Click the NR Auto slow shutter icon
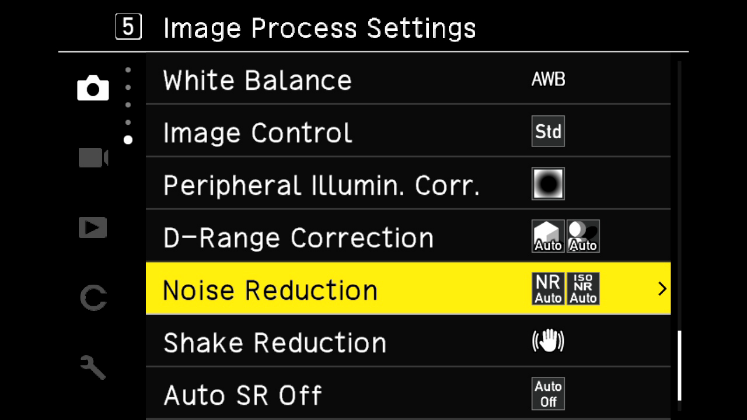 click(x=547, y=289)
